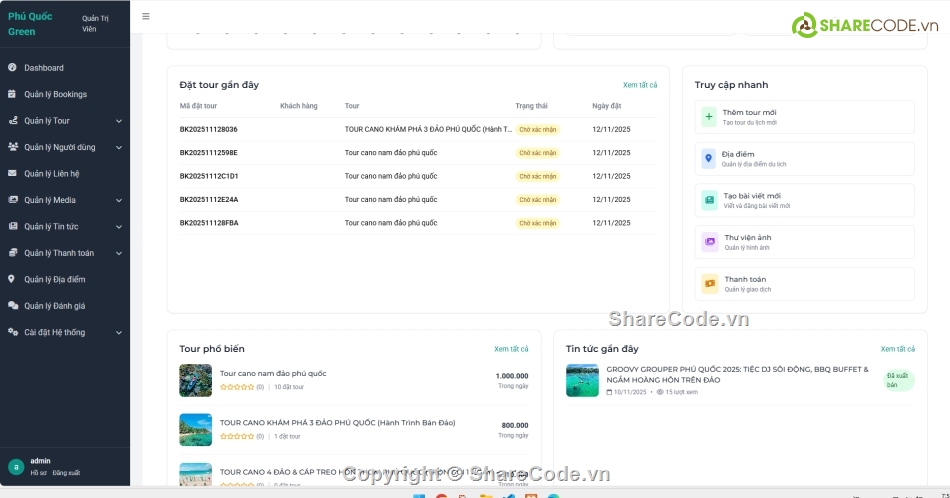Viewport: 950px width, 498px height.
Task: Click Xem tất cả in Tour phổ biến
Action: [511, 349]
